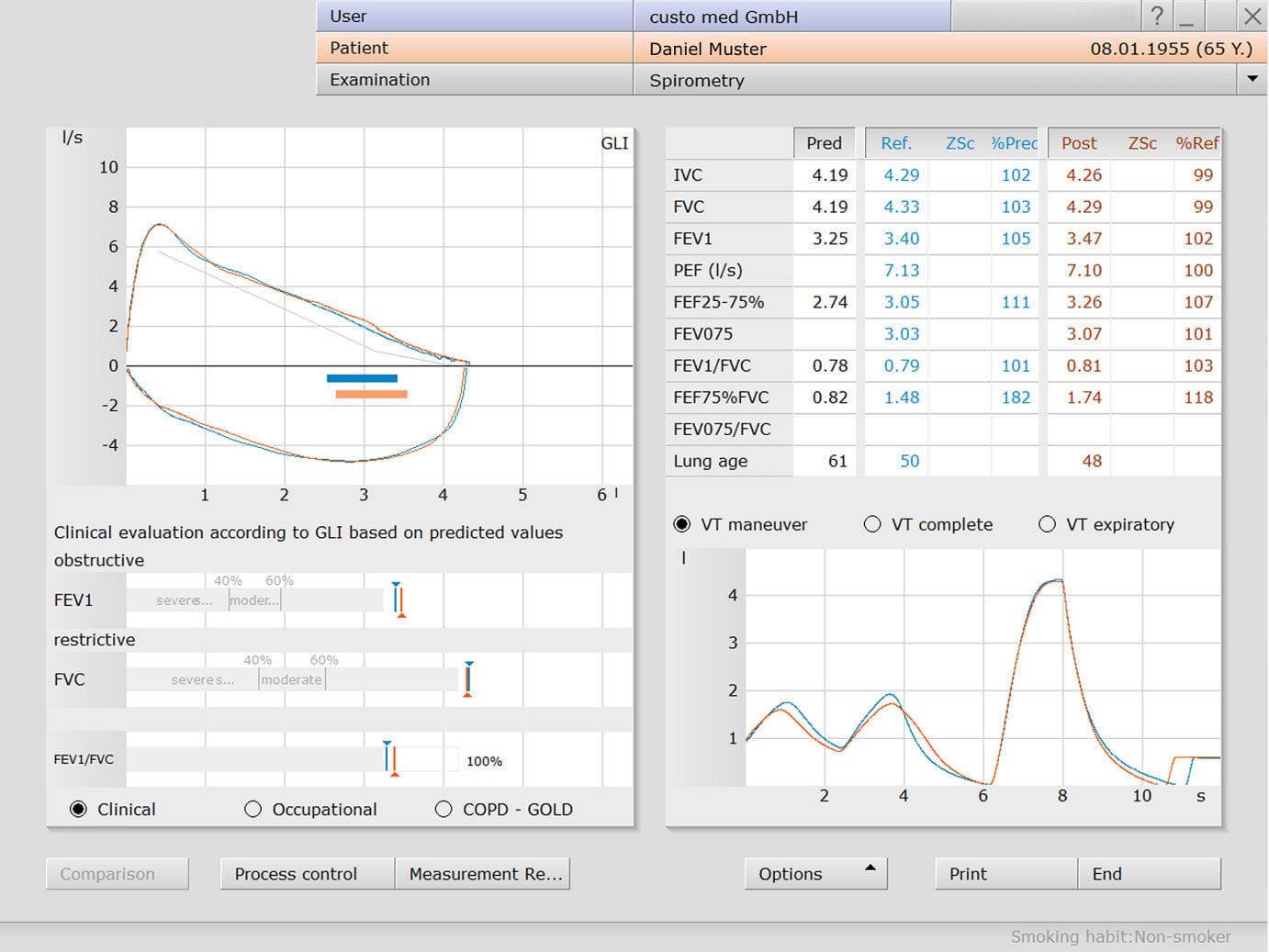Click the User row showing custo med GmbH
This screenshot has width=1269, height=952.
pyautogui.click(x=474, y=16)
